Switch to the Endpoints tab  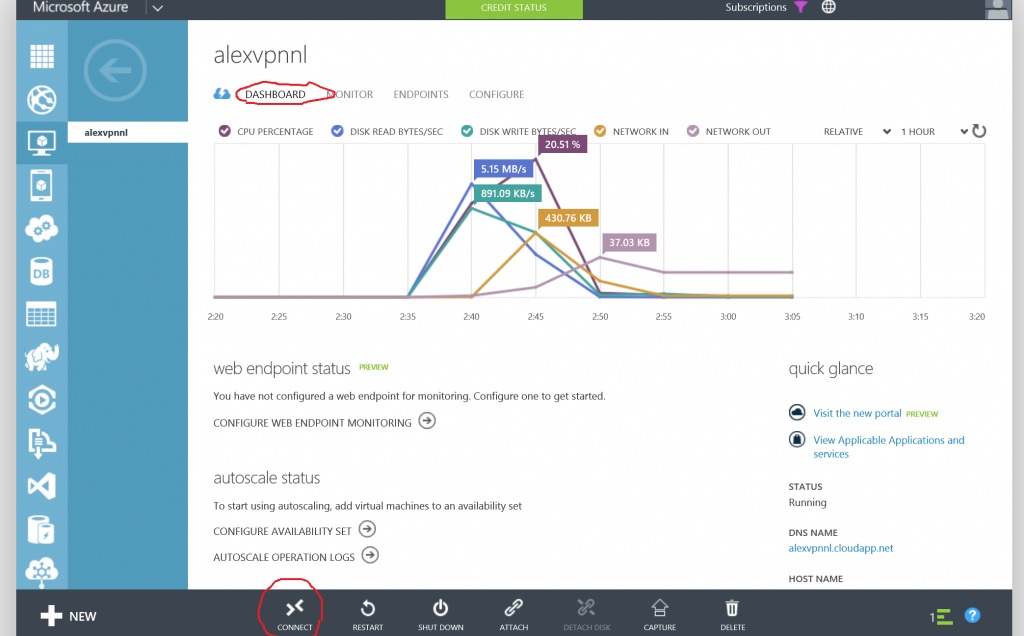tap(421, 94)
